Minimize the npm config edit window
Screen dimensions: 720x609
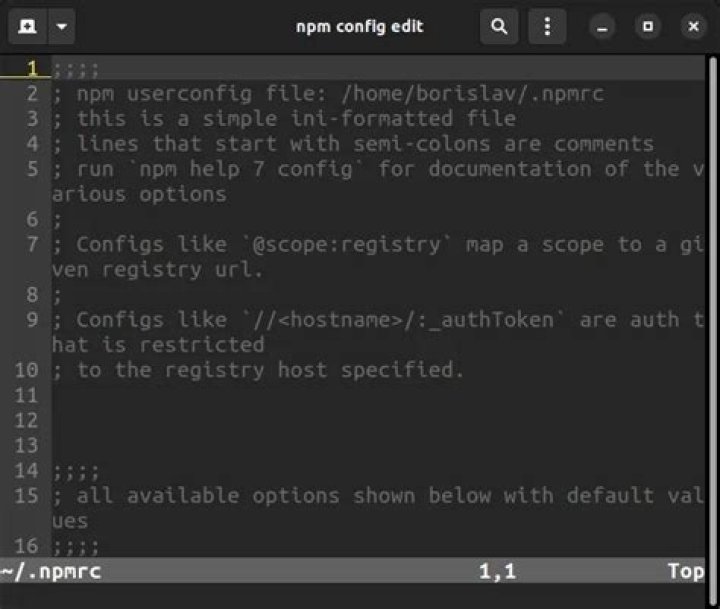[x=602, y=27]
